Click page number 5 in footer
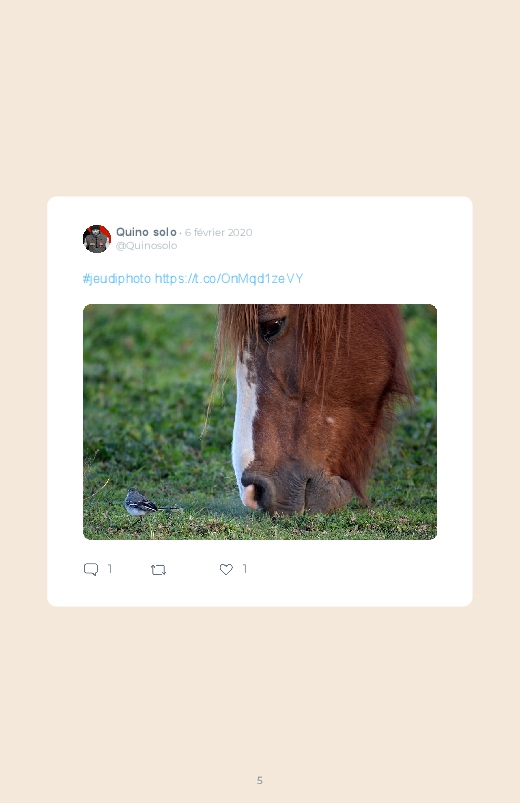The image size is (520, 803). click(x=260, y=780)
